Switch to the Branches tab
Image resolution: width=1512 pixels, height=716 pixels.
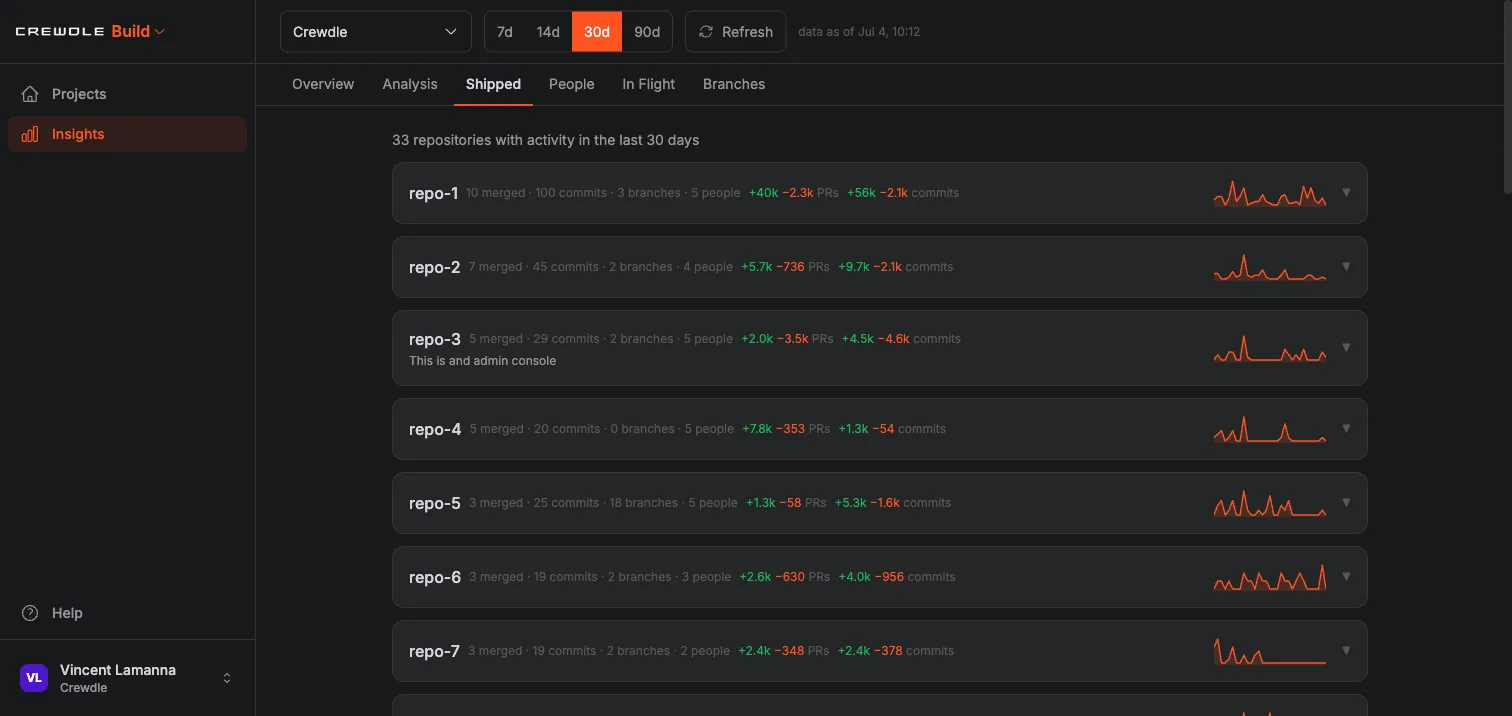coord(734,84)
